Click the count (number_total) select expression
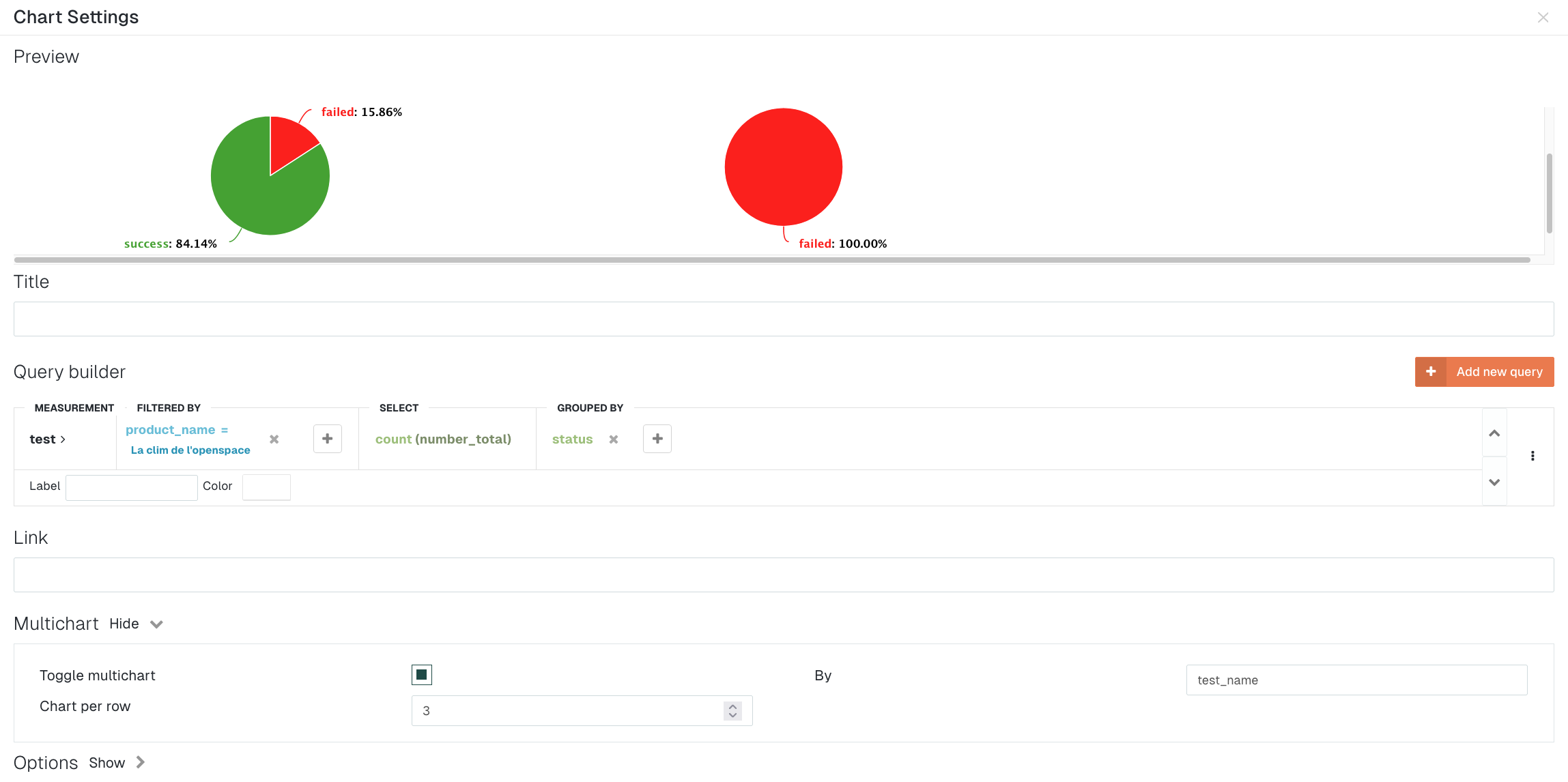The image size is (1568, 782). point(443,439)
